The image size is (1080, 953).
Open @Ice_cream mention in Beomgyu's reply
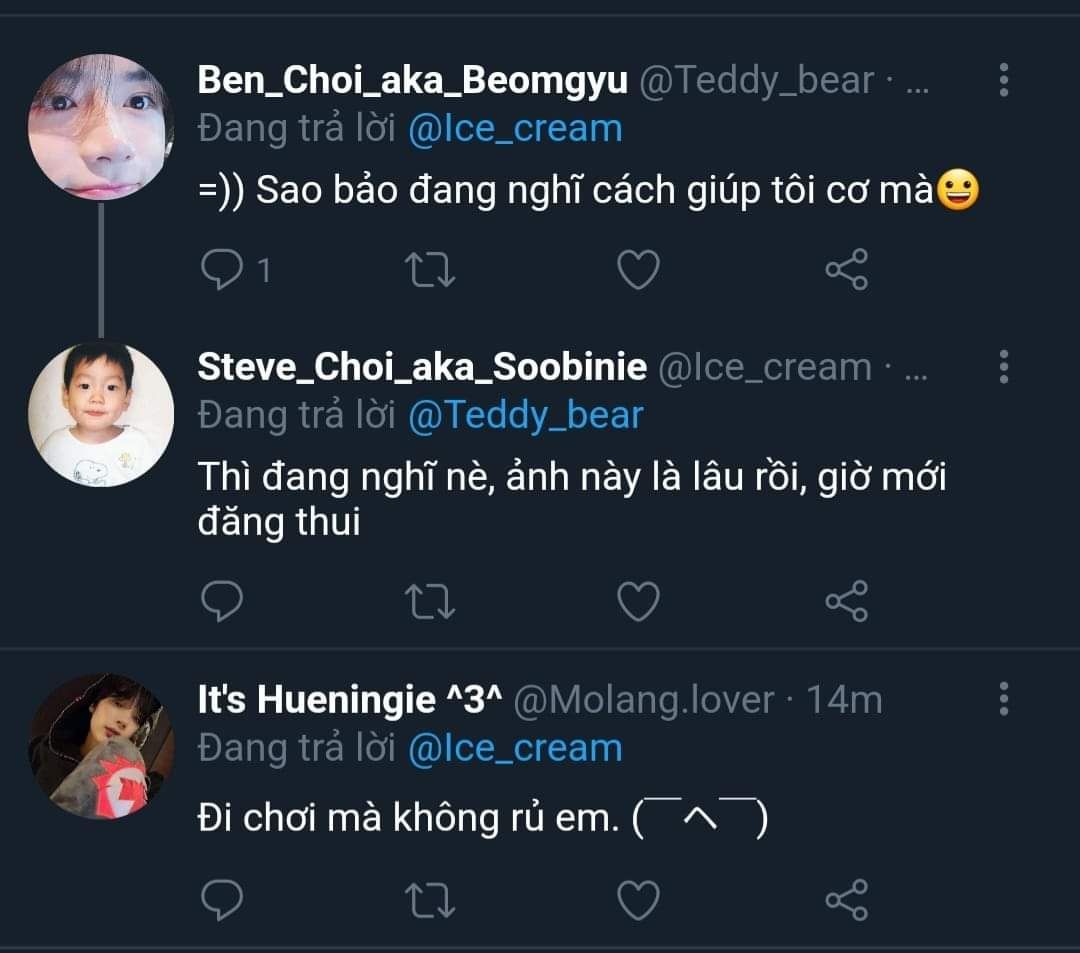point(515,129)
